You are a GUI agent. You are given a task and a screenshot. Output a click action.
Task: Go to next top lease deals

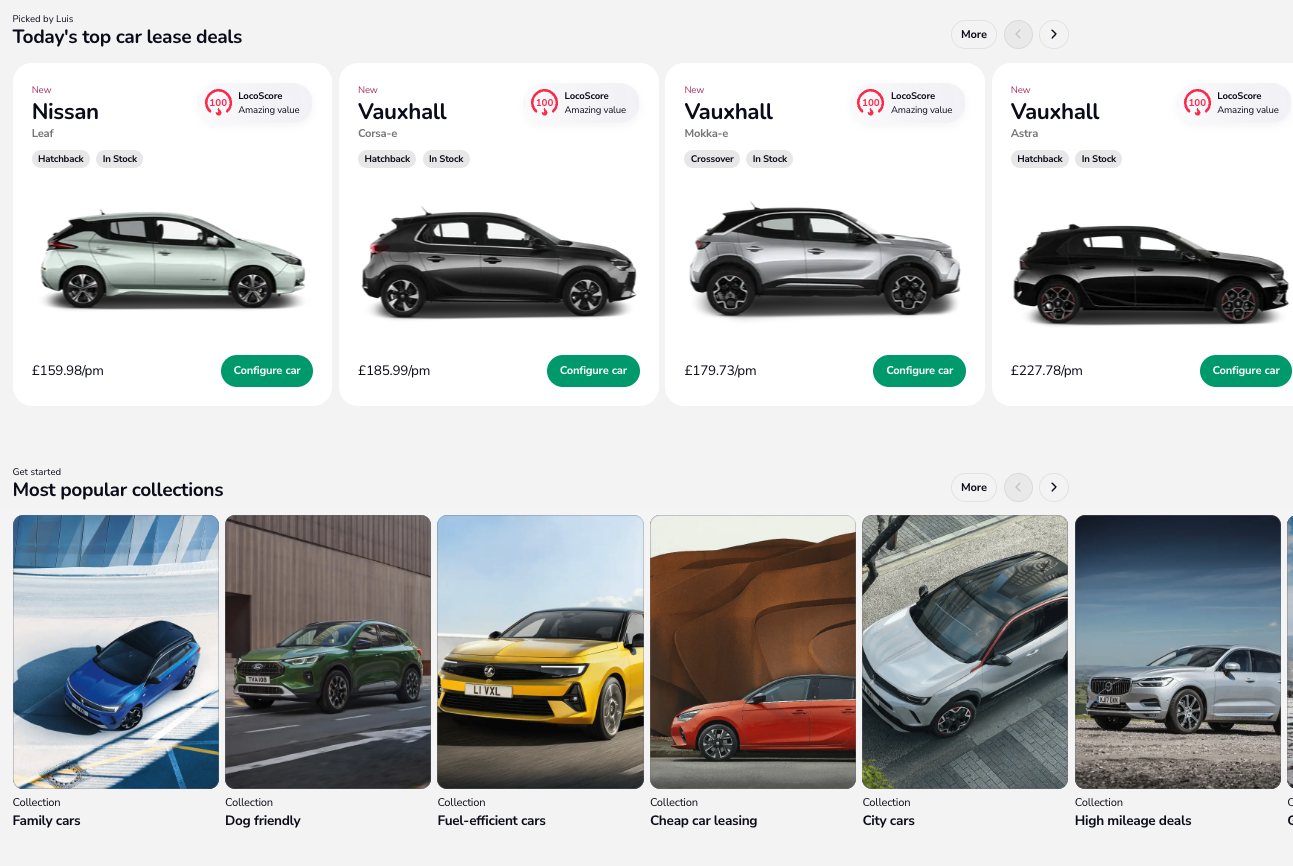(x=1054, y=35)
